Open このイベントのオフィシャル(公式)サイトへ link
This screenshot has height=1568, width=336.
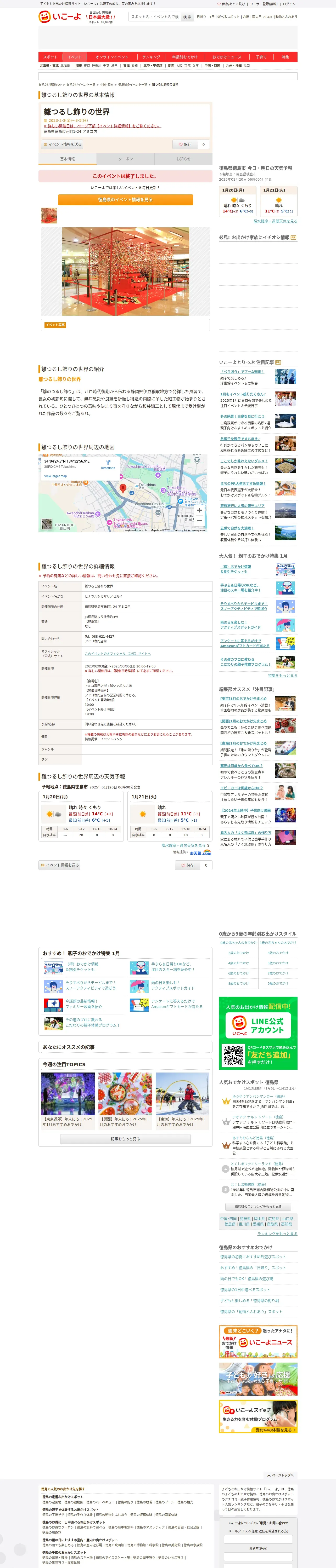[x=118, y=654]
